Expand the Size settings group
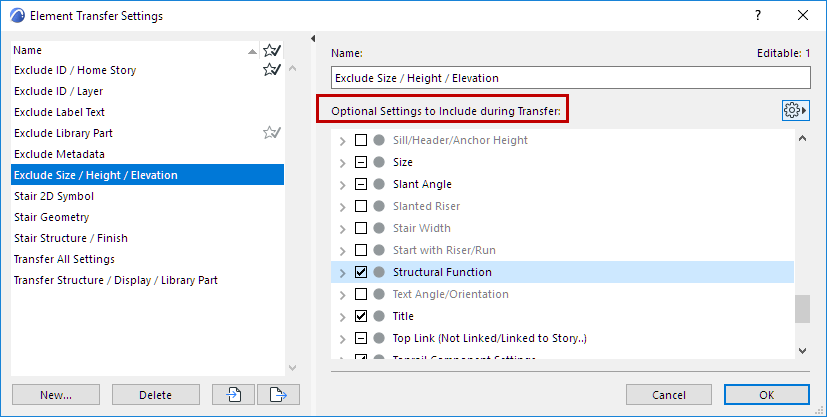 [x=343, y=162]
